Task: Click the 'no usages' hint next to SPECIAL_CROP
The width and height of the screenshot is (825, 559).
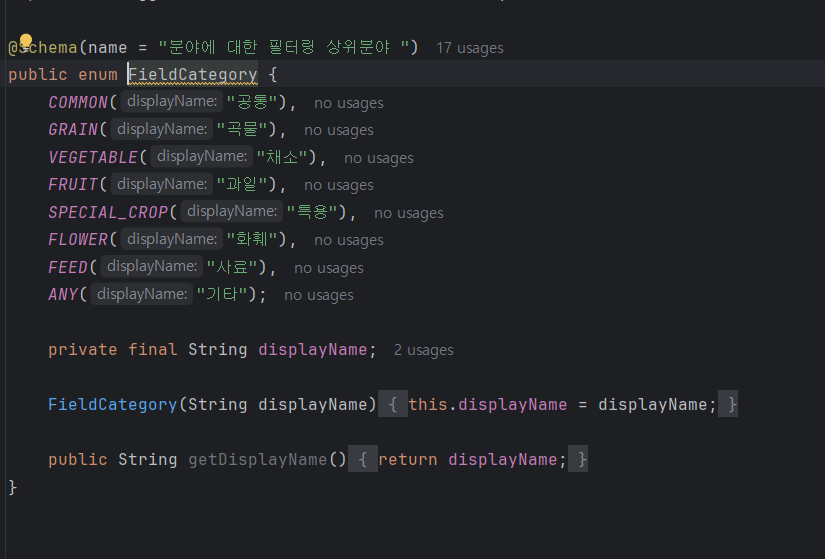Action: tap(408, 213)
